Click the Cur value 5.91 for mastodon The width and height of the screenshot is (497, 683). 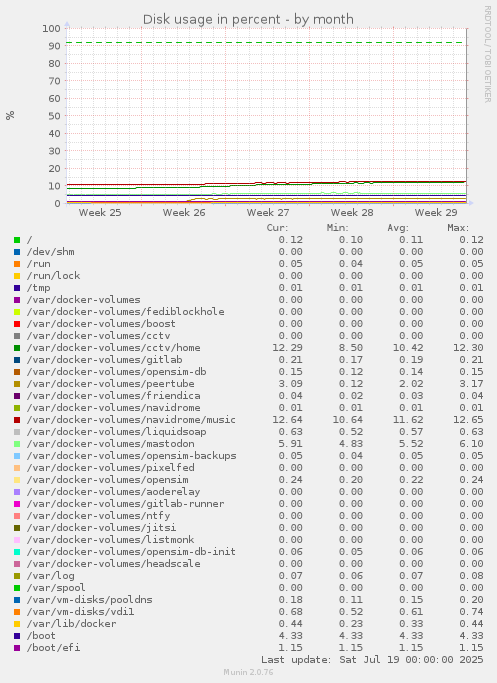(291, 444)
